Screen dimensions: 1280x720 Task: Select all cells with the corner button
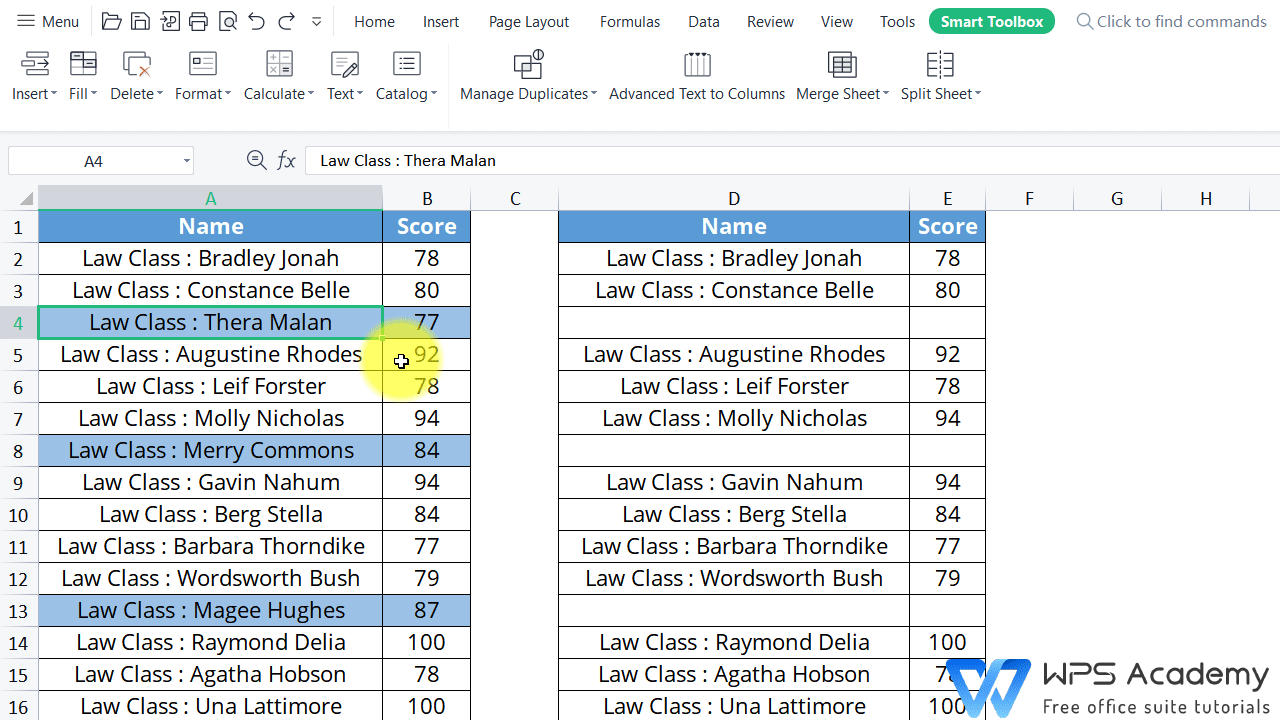19,198
